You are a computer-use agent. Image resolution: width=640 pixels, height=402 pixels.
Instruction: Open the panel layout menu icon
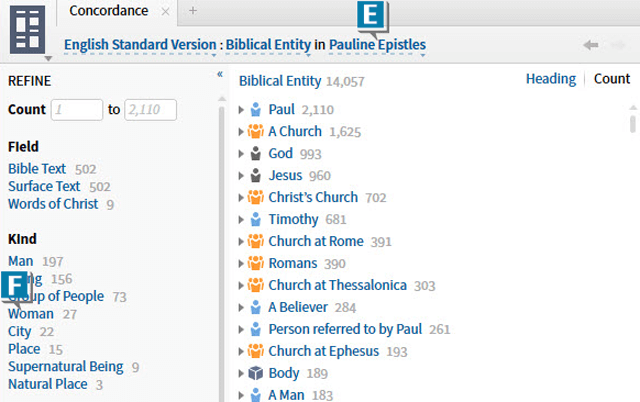point(28,29)
